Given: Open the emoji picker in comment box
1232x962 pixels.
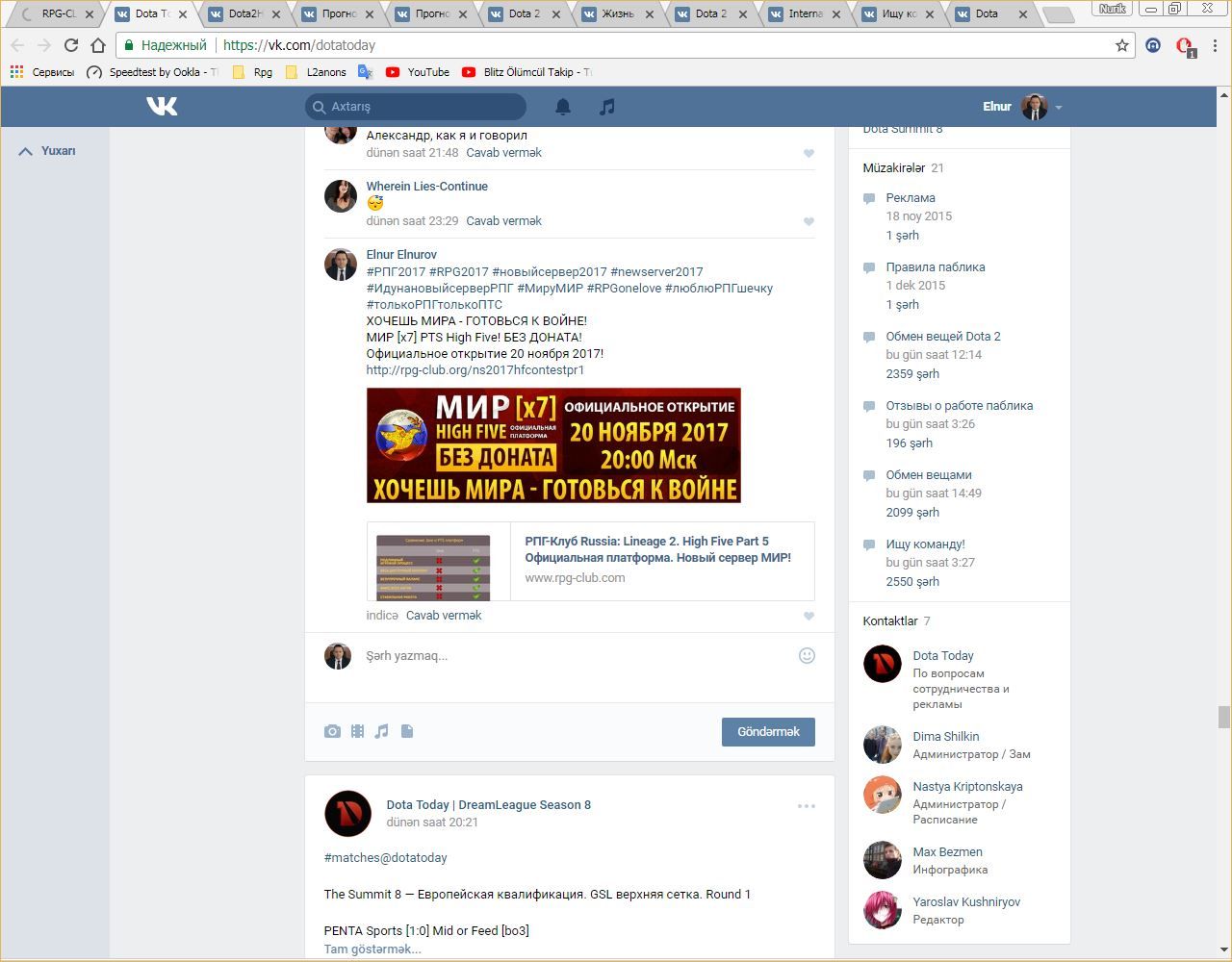Looking at the screenshot, I should click(x=807, y=655).
